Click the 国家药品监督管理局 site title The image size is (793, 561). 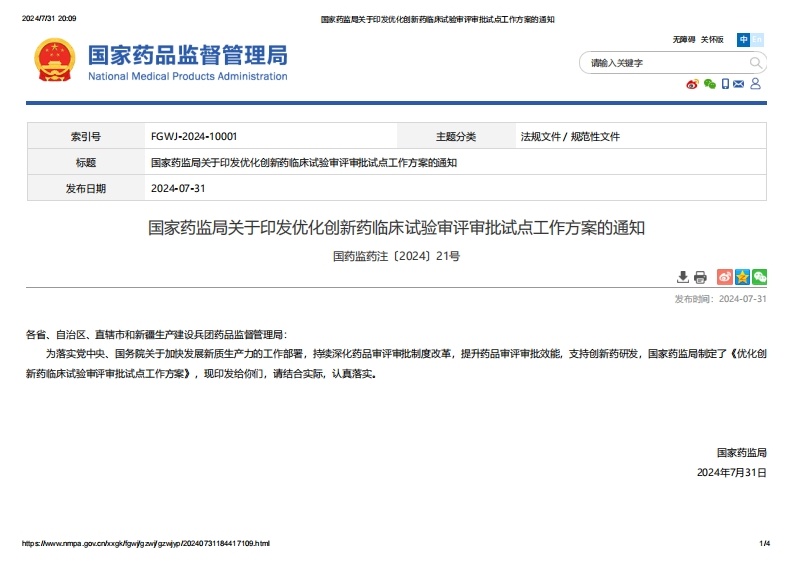(187, 55)
